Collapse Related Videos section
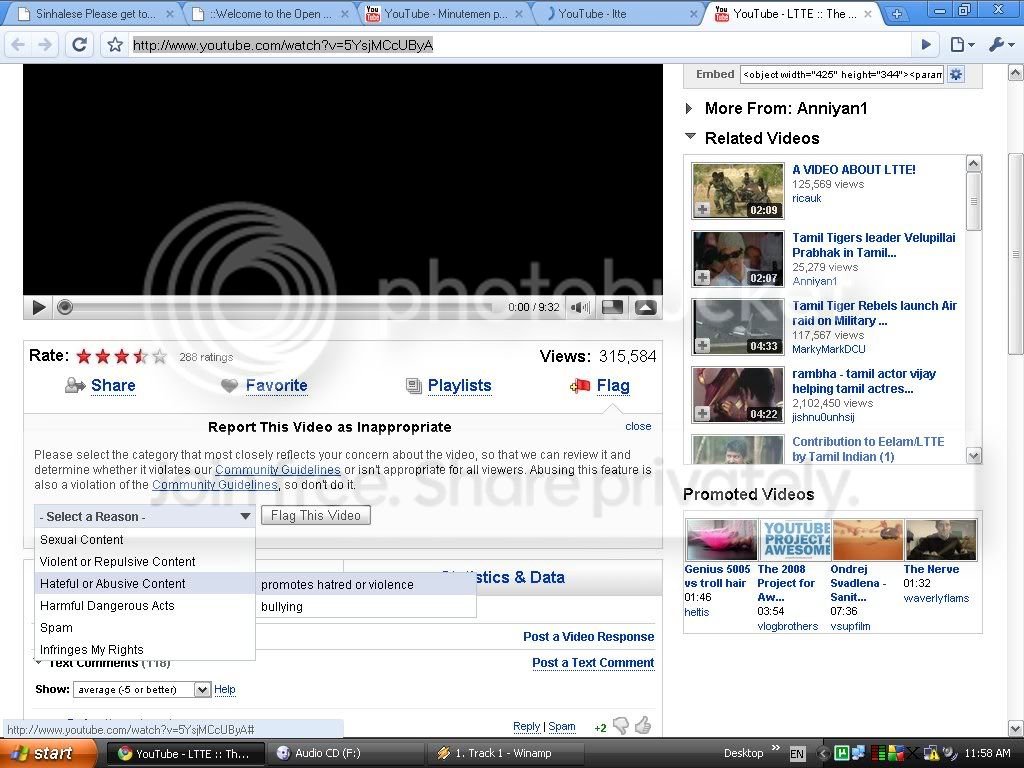The width and height of the screenshot is (1024, 768). pyautogui.click(x=690, y=137)
